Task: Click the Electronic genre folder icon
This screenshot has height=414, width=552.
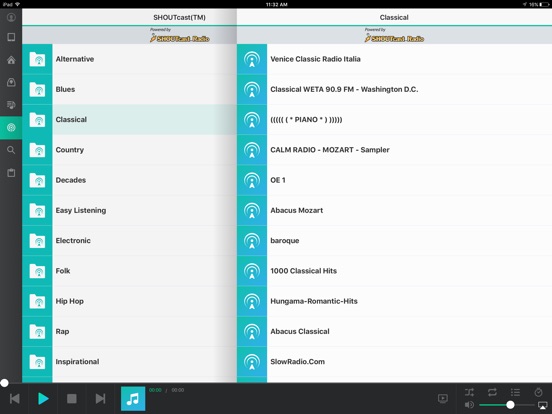Action: tap(37, 241)
